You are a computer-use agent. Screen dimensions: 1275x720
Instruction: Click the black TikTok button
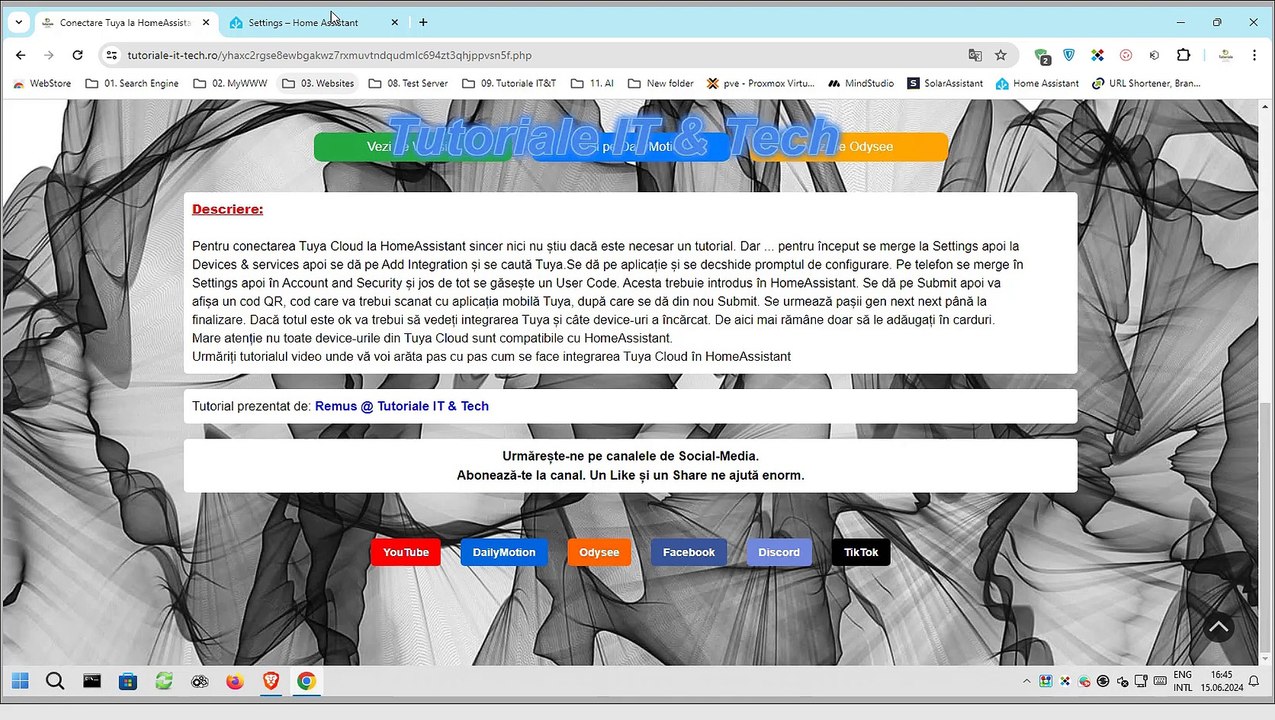pos(861,552)
